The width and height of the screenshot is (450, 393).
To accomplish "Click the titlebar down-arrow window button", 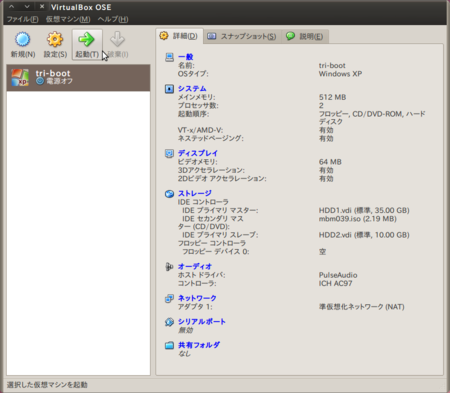I will coord(27,7).
